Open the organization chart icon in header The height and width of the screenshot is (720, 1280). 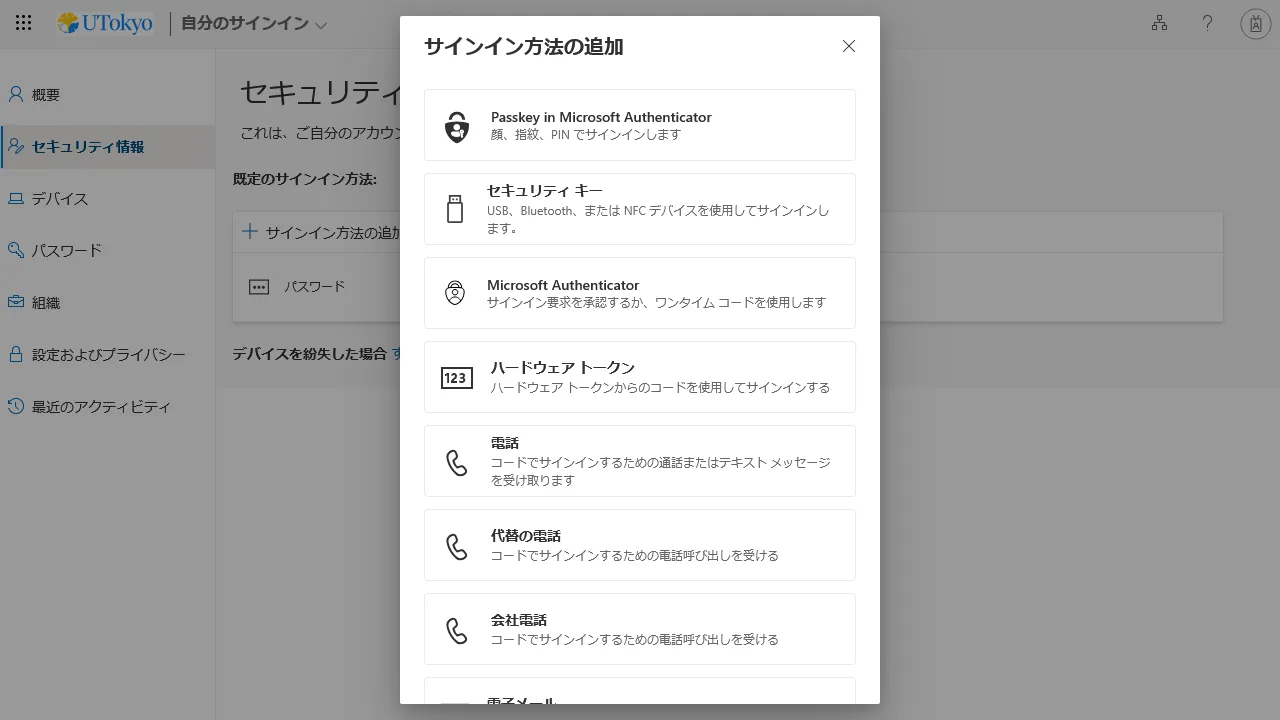[x=1159, y=23]
